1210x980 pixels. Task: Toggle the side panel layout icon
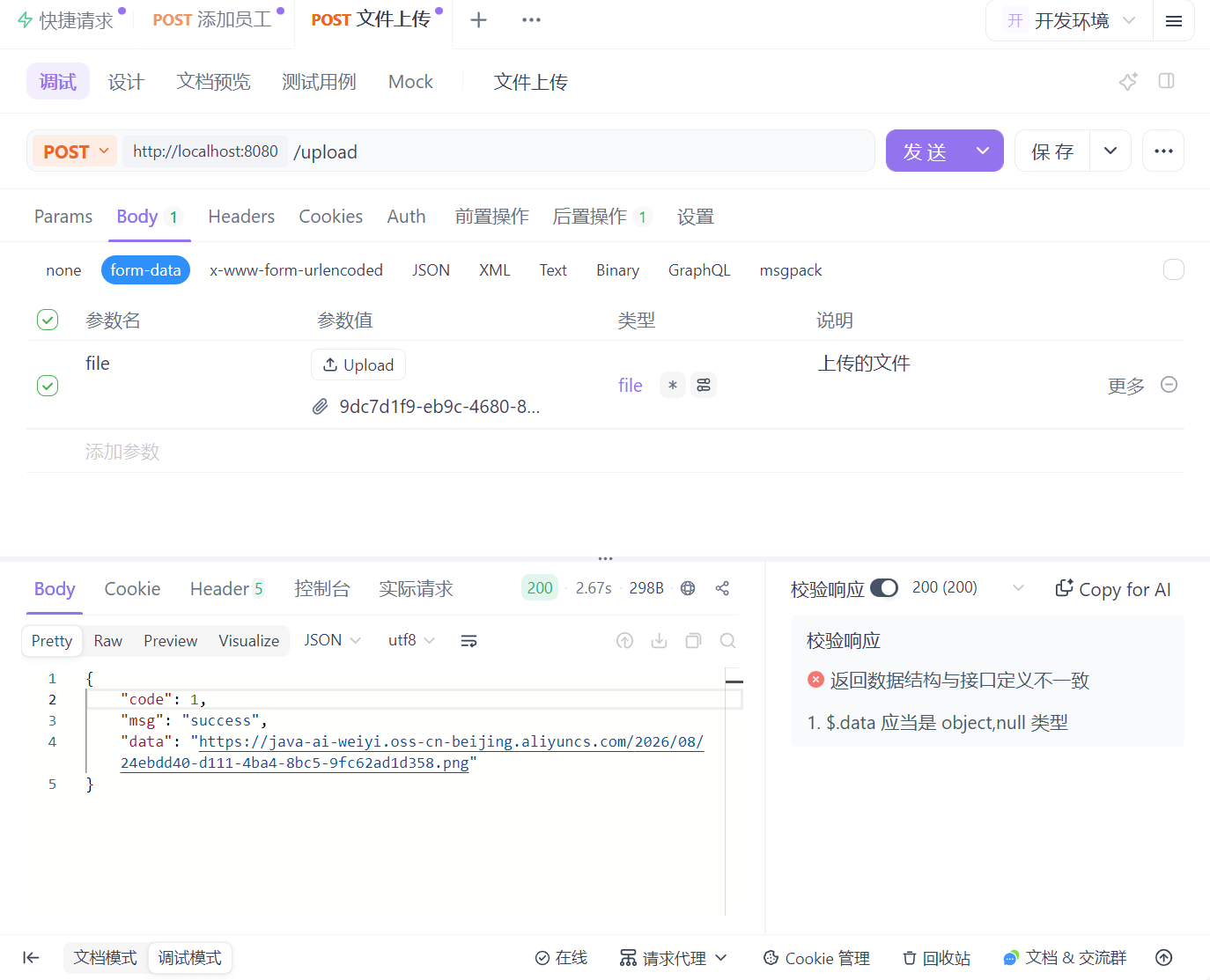[x=1167, y=81]
